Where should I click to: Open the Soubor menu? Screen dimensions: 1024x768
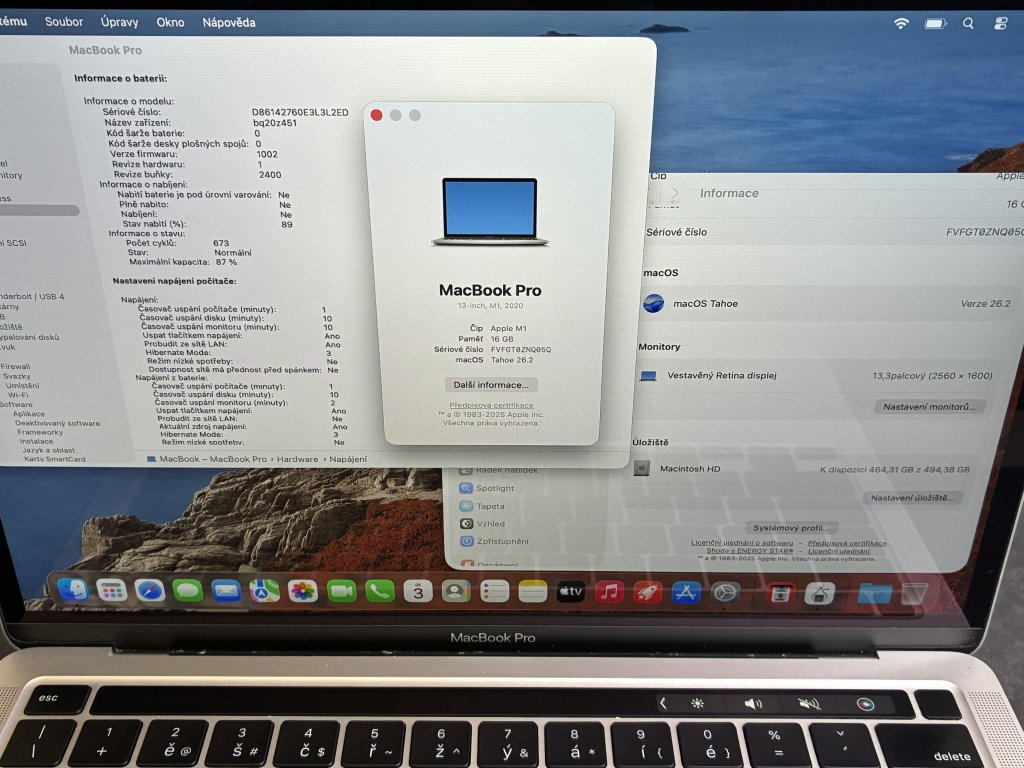(x=63, y=22)
